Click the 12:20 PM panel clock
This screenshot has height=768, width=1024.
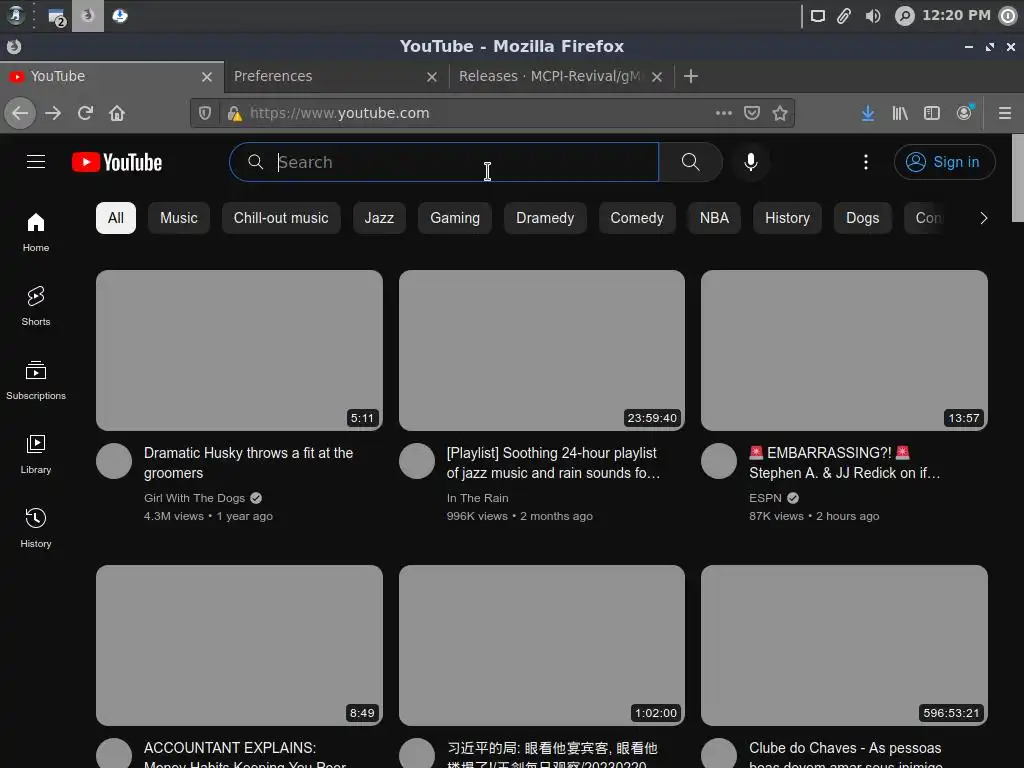pos(956,15)
